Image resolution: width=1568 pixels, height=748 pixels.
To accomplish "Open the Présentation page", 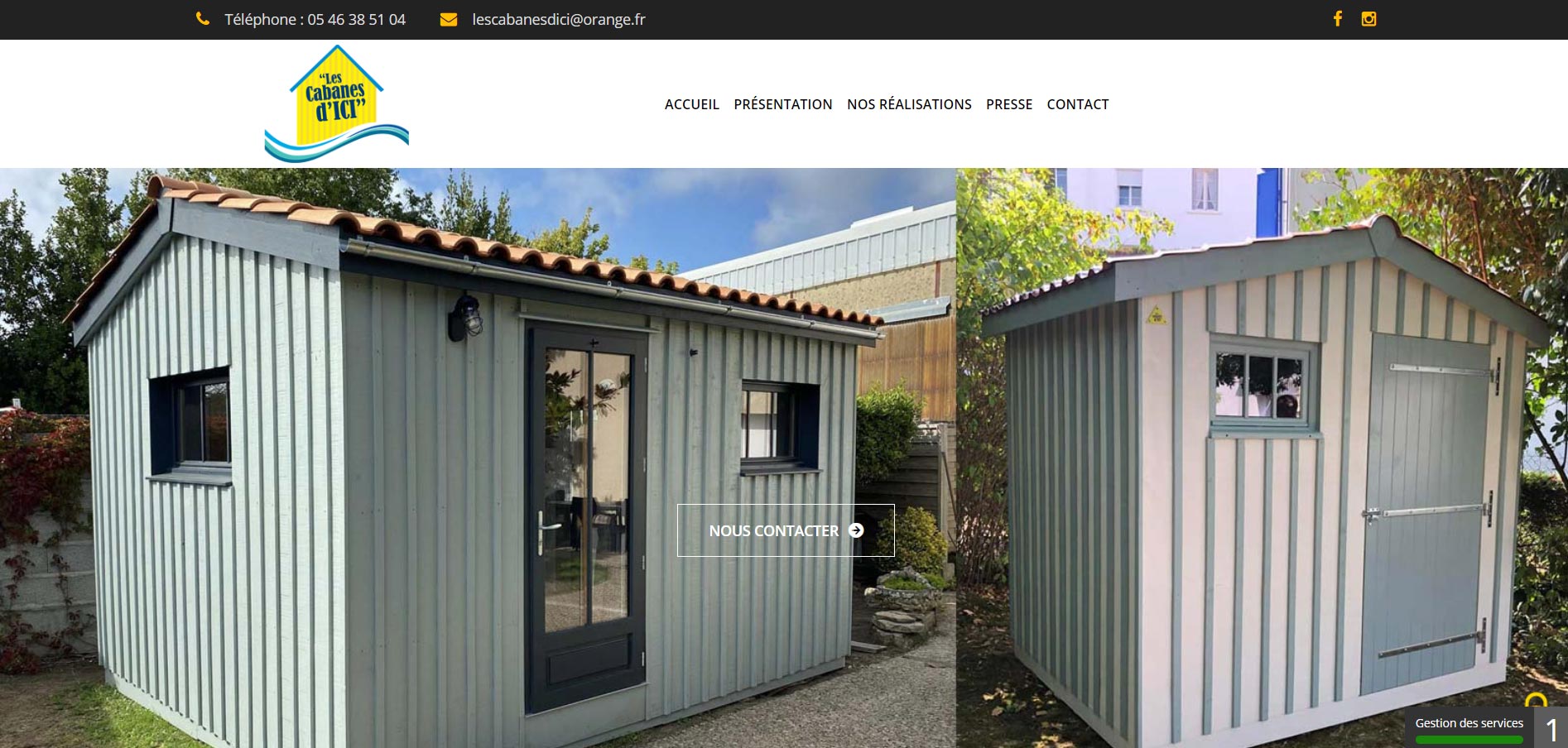I will point(783,104).
